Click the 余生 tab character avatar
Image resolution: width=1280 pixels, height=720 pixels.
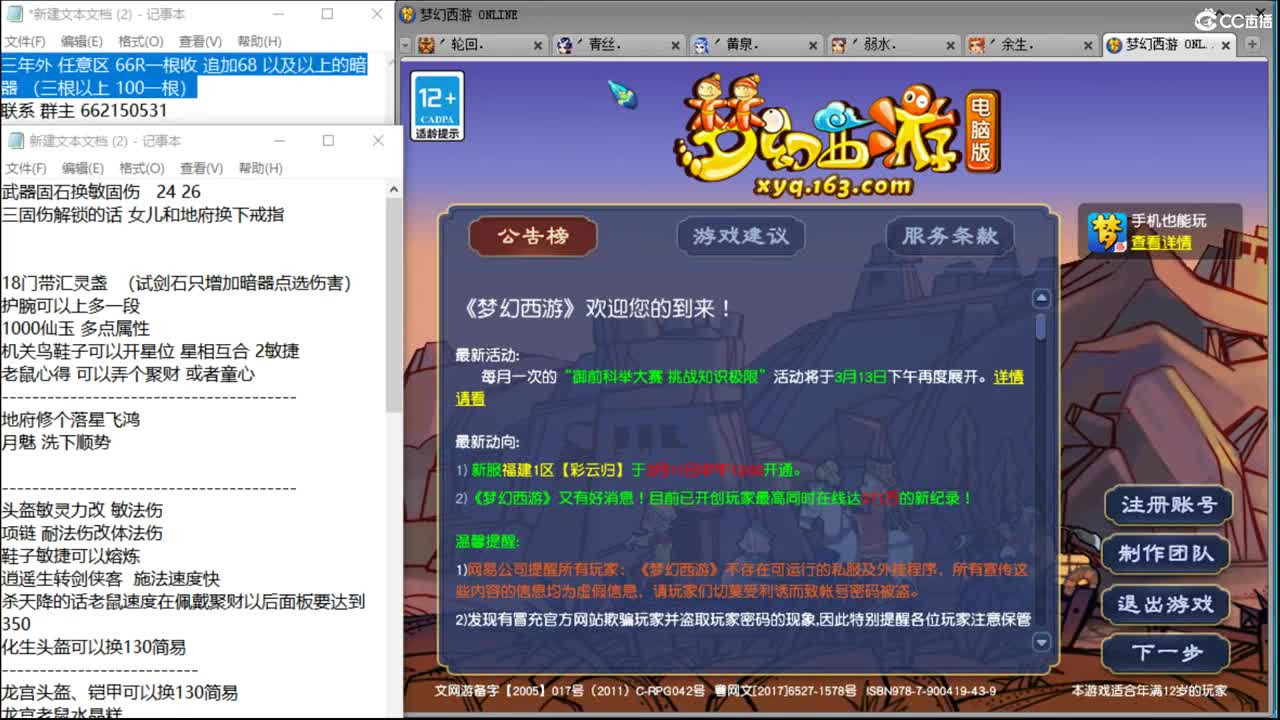point(977,45)
